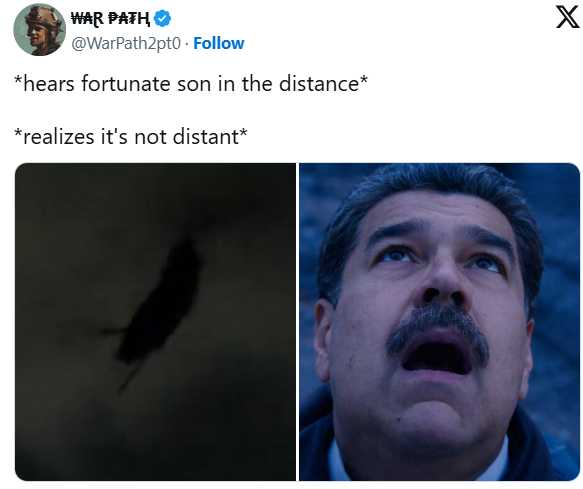Click the Follow link beside the handle
The width and height of the screenshot is (583, 489).
click(219, 44)
